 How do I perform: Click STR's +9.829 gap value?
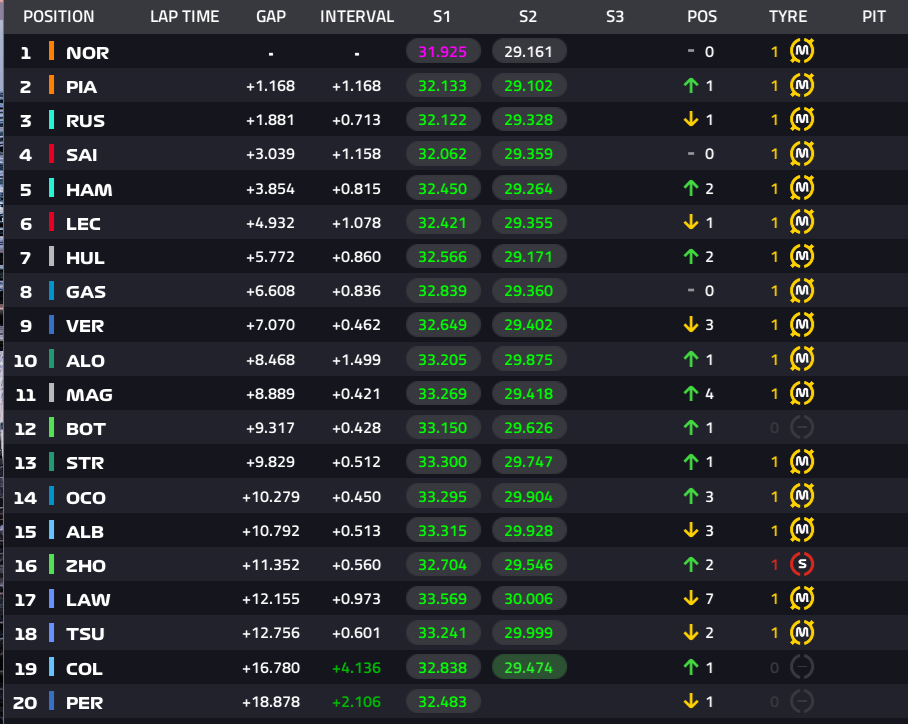click(270, 462)
